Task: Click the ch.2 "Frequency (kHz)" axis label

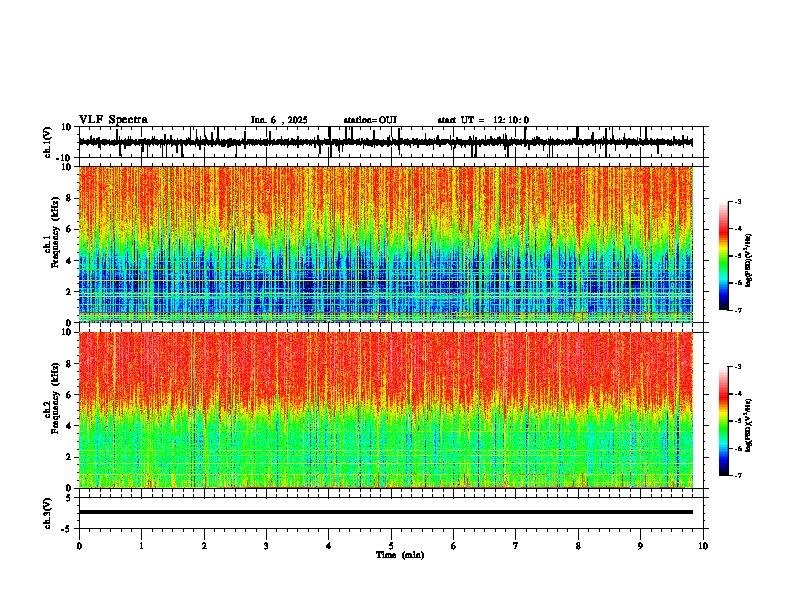Action: click(56, 398)
